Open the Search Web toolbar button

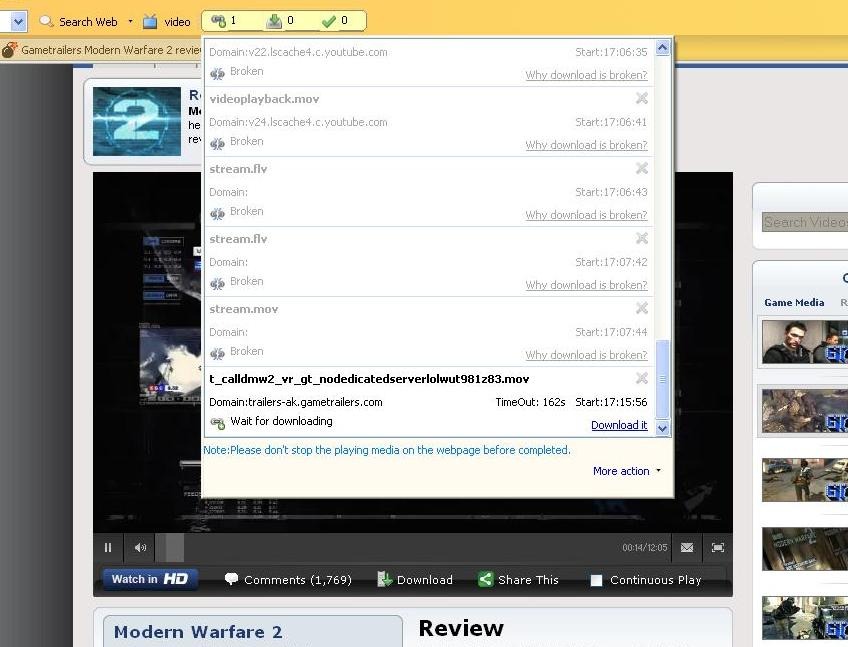(79, 22)
